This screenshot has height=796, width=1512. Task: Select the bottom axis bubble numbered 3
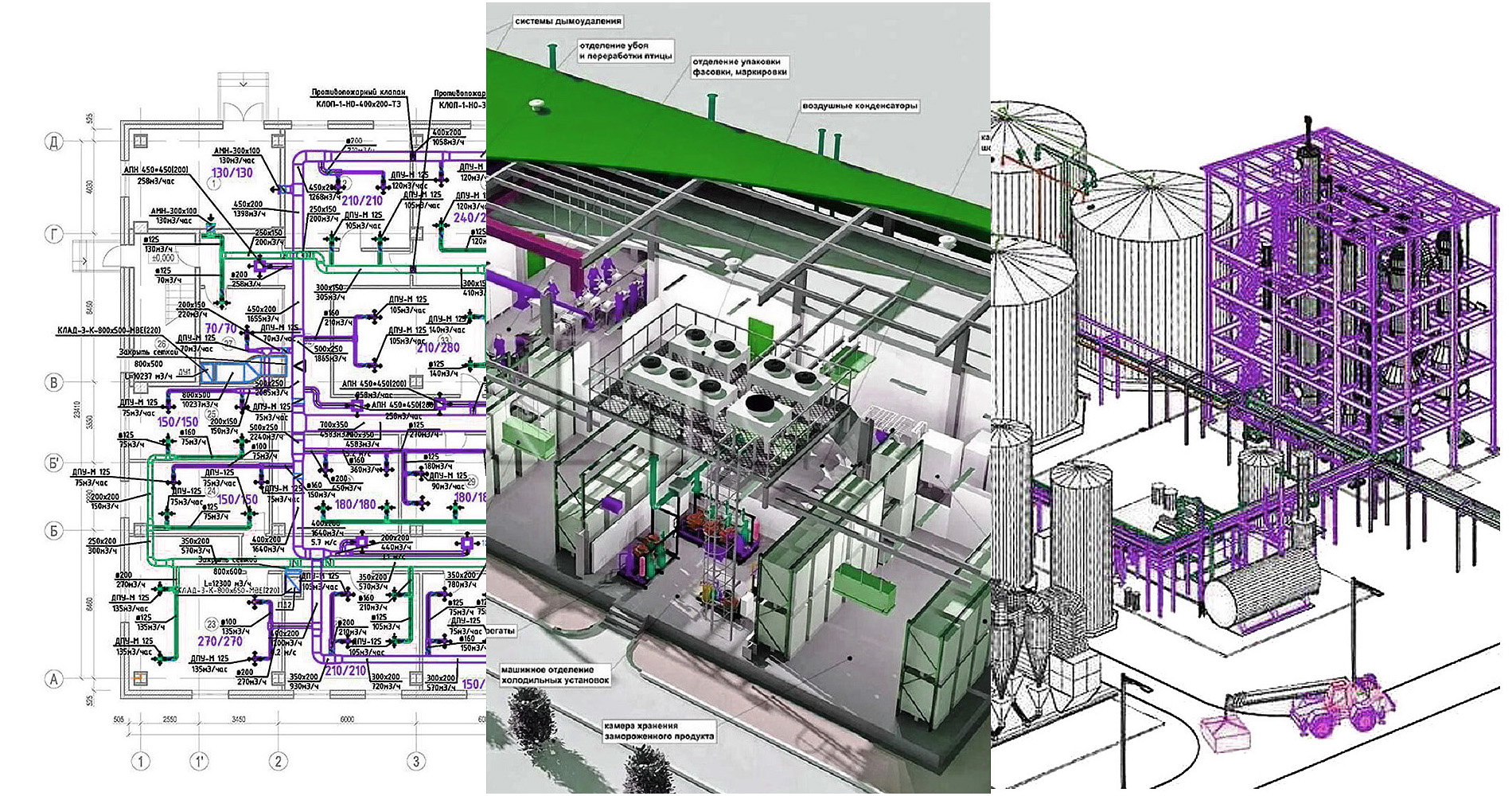tap(415, 761)
